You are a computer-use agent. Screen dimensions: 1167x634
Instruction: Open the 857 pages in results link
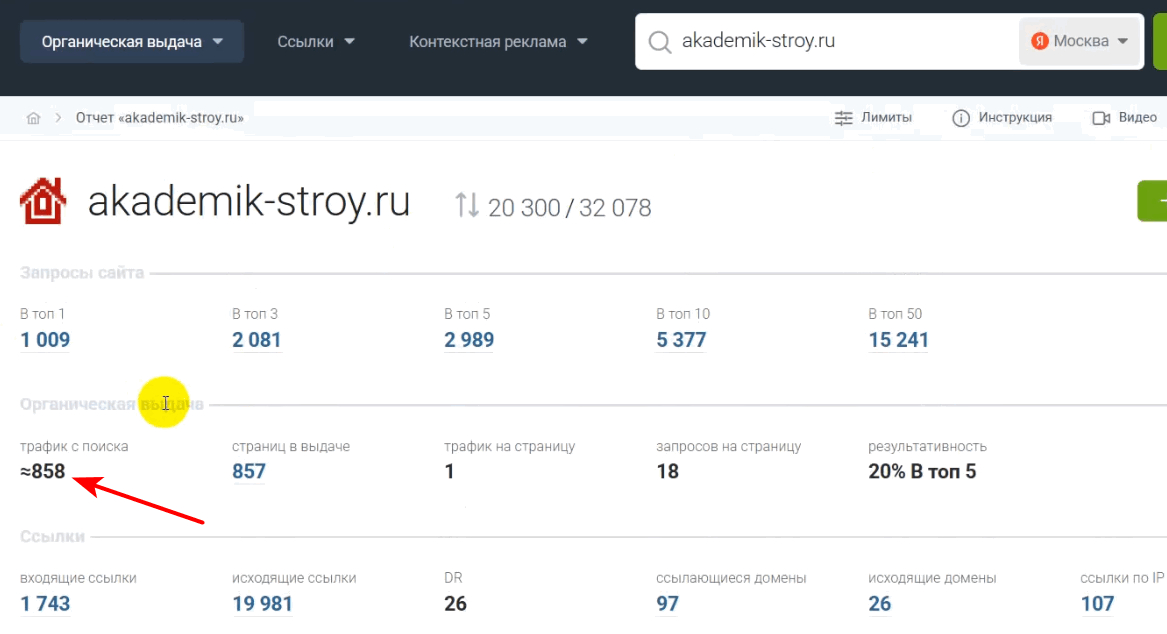tap(249, 471)
